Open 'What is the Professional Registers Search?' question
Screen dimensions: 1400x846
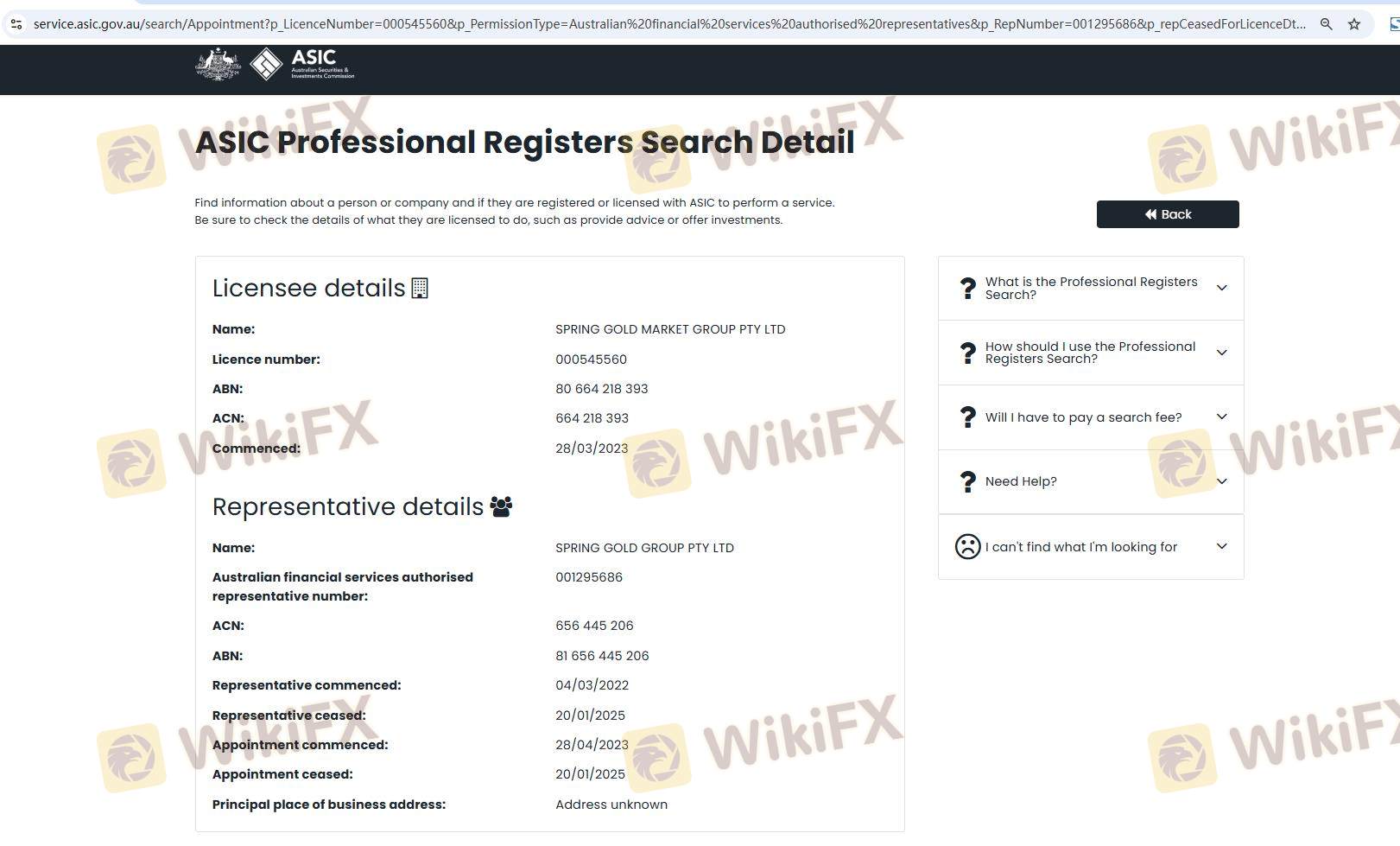pyautogui.click(x=1091, y=289)
